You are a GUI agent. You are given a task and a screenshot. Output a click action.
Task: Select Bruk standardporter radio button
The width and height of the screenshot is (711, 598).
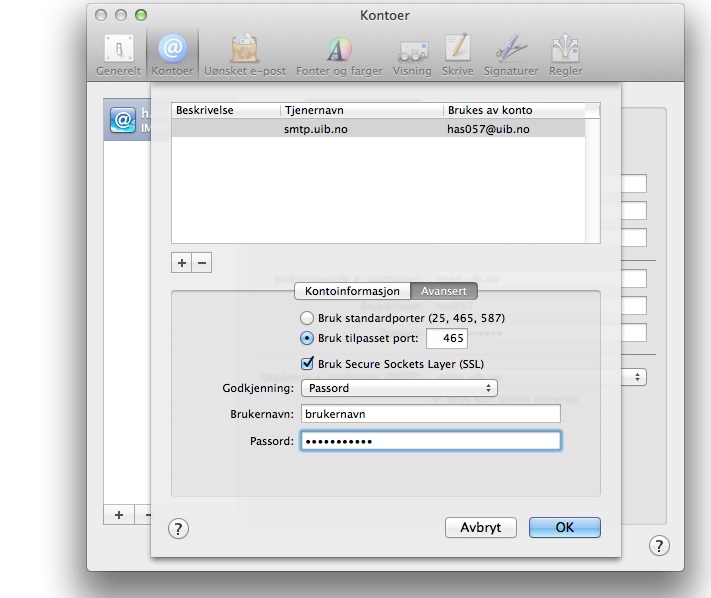(307, 318)
